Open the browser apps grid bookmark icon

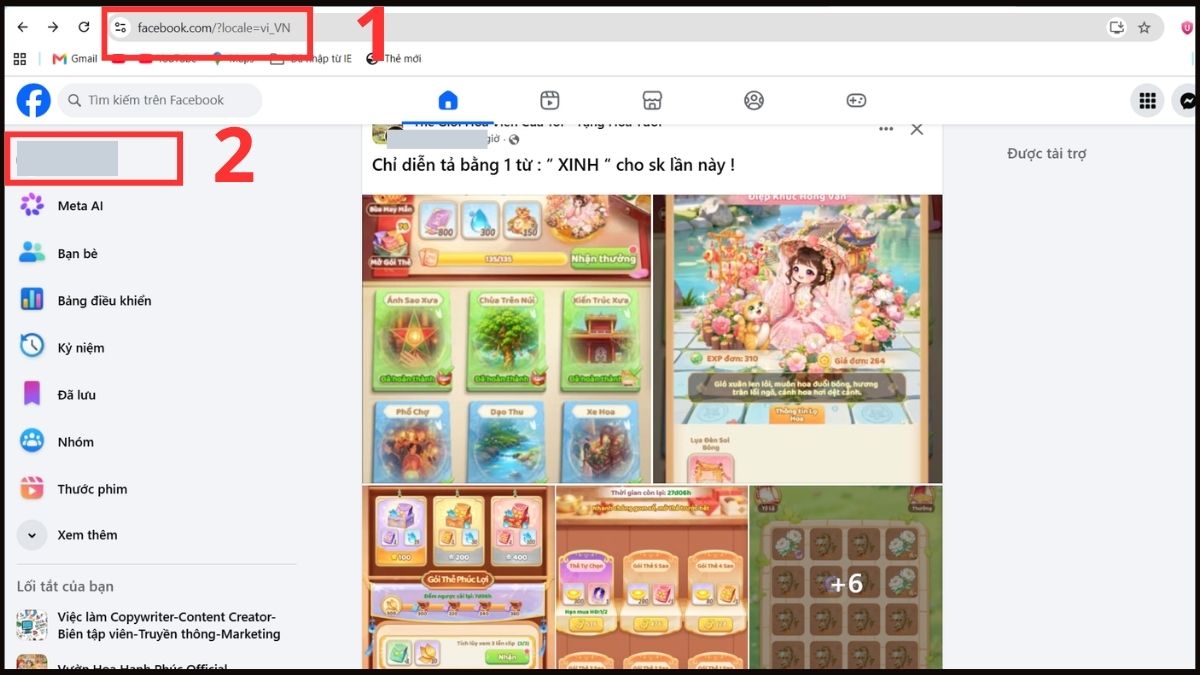coord(19,59)
